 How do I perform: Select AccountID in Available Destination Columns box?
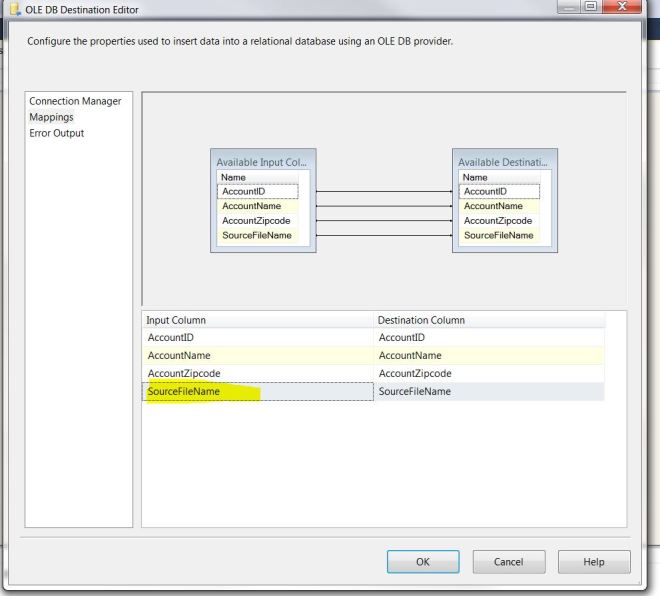(x=499, y=191)
